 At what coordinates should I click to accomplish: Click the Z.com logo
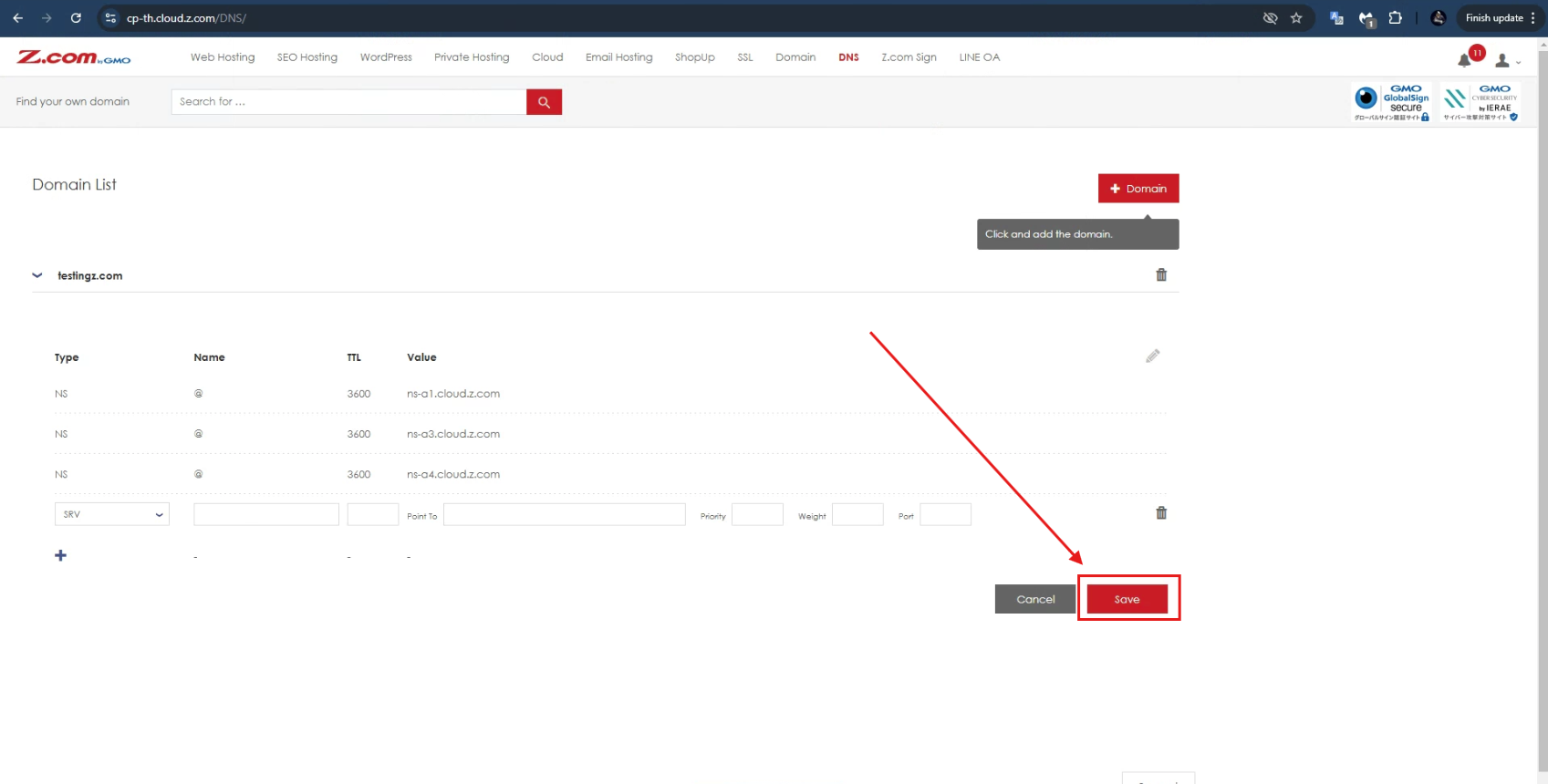(x=74, y=57)
